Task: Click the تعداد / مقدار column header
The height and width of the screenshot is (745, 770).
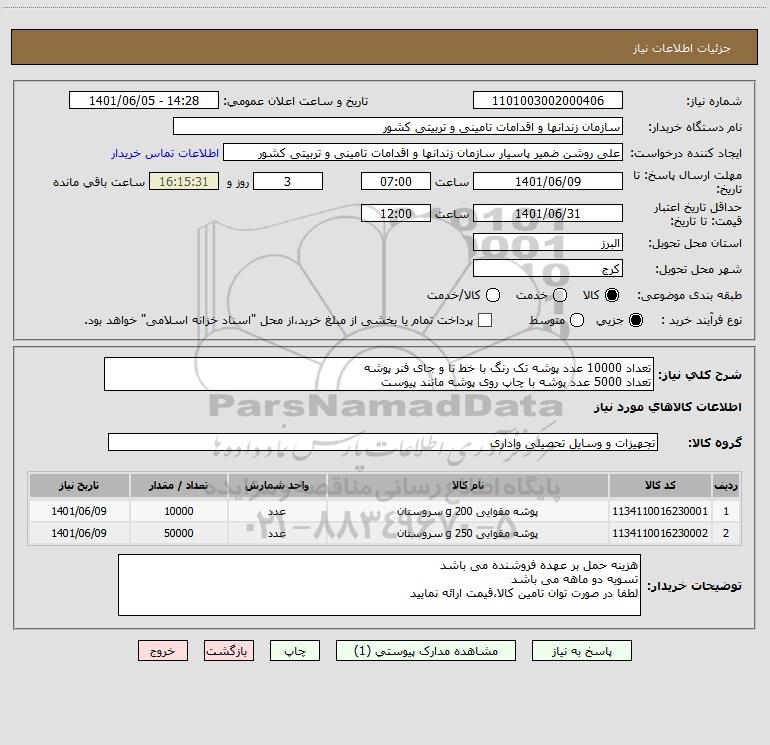Action: point(179,486)
